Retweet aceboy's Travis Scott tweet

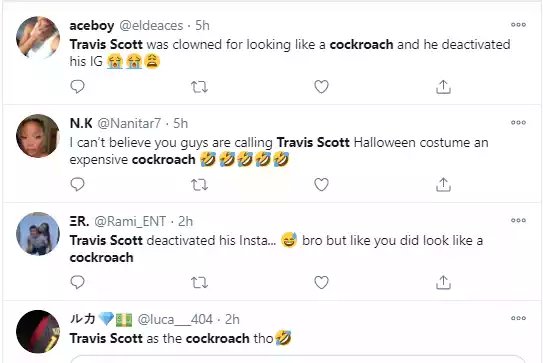click(x=199, y=87)
